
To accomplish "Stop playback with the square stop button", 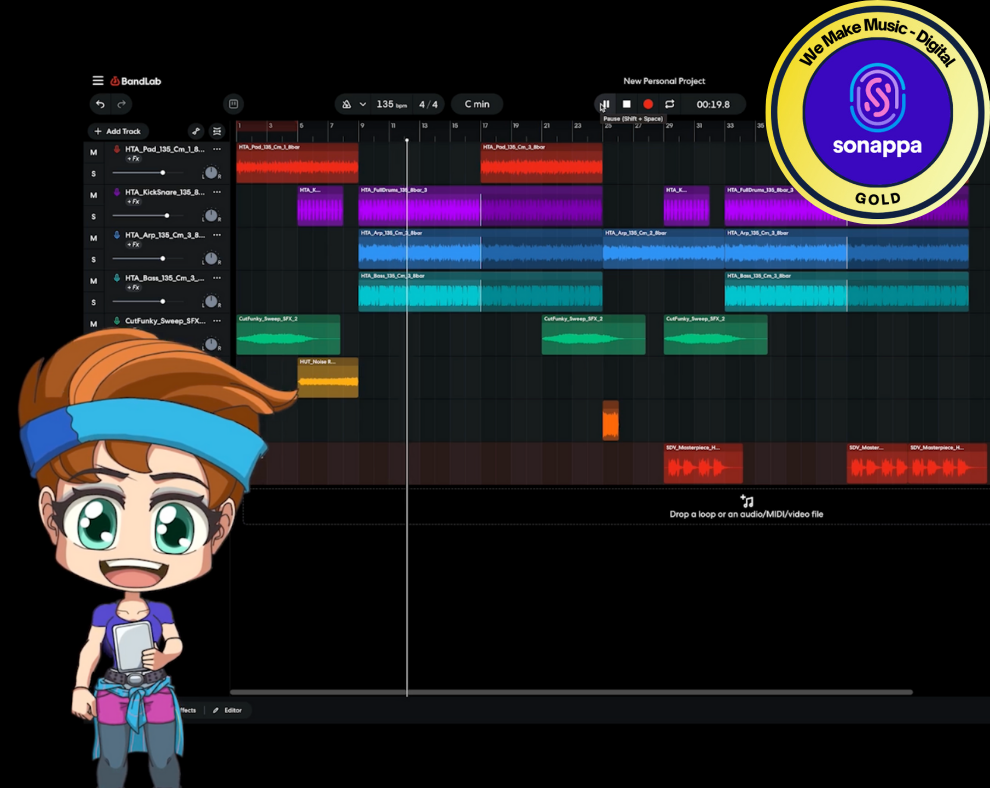I will tap(626, 104).
